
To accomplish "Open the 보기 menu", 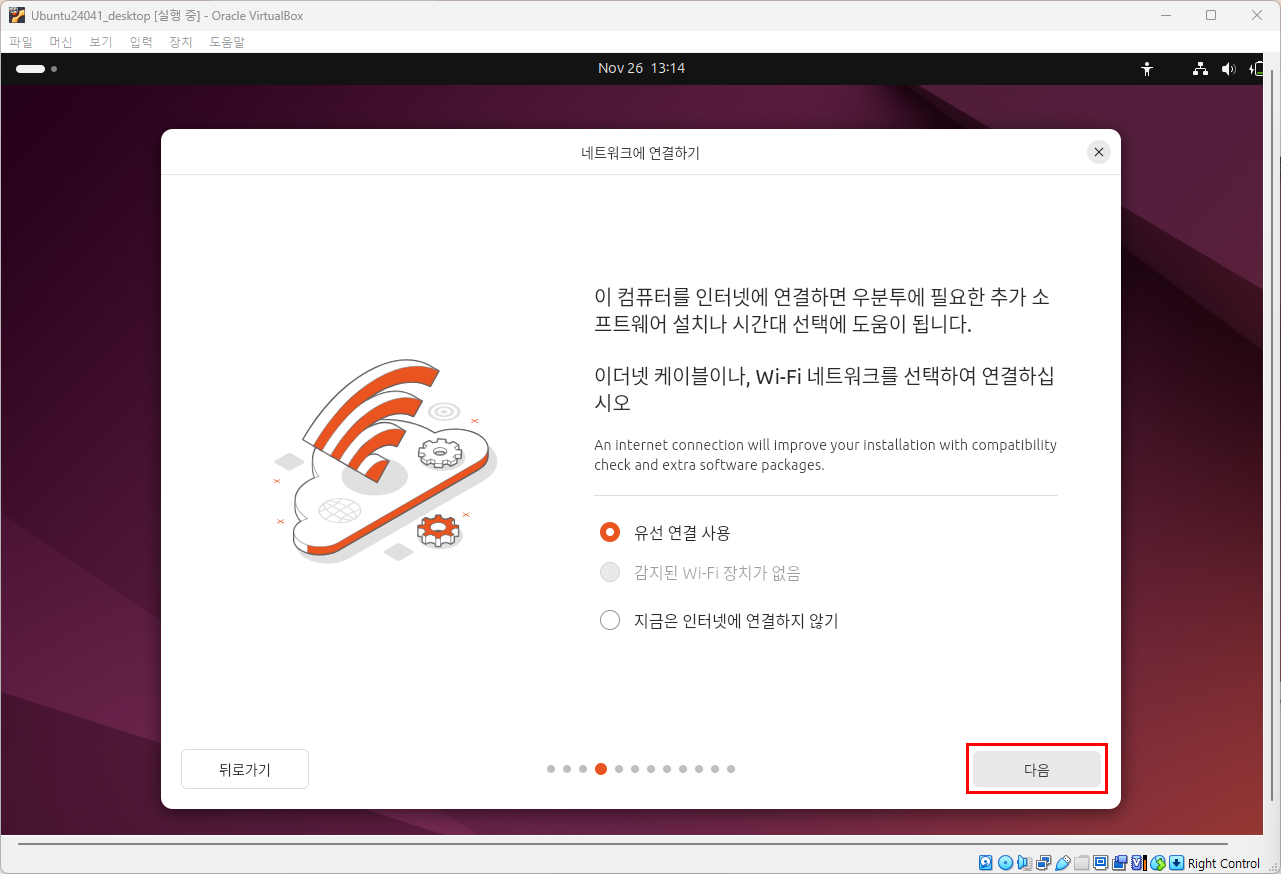I will pos(101,42).
